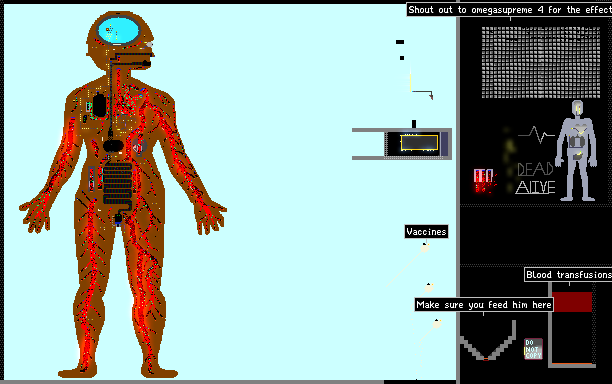Click the DEAD indicator text

point(535,169)
